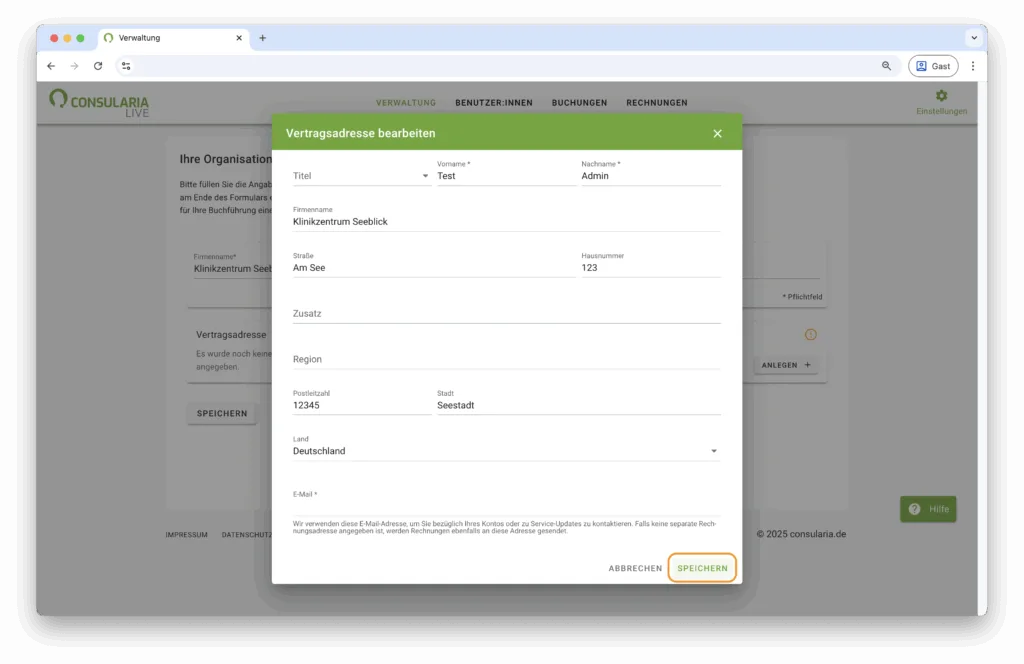Expand the Land dropdown showing Deutschland
The height and width of the screenshot is (664, 1024).
505,451
